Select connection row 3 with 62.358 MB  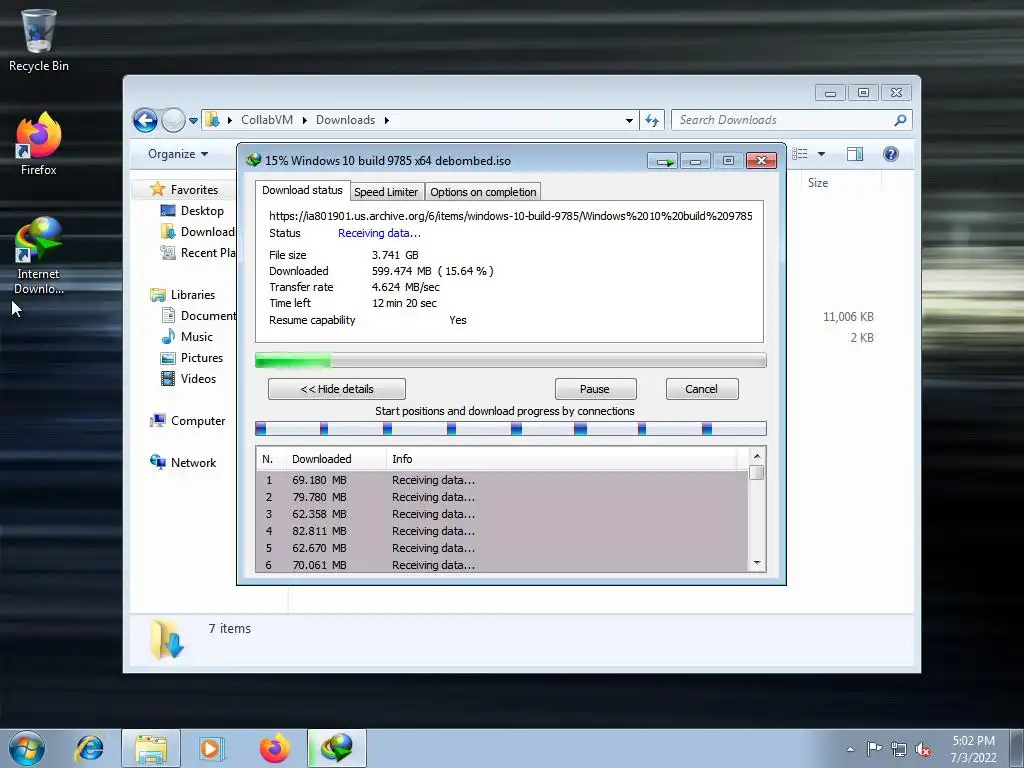(x=502, y=514)
